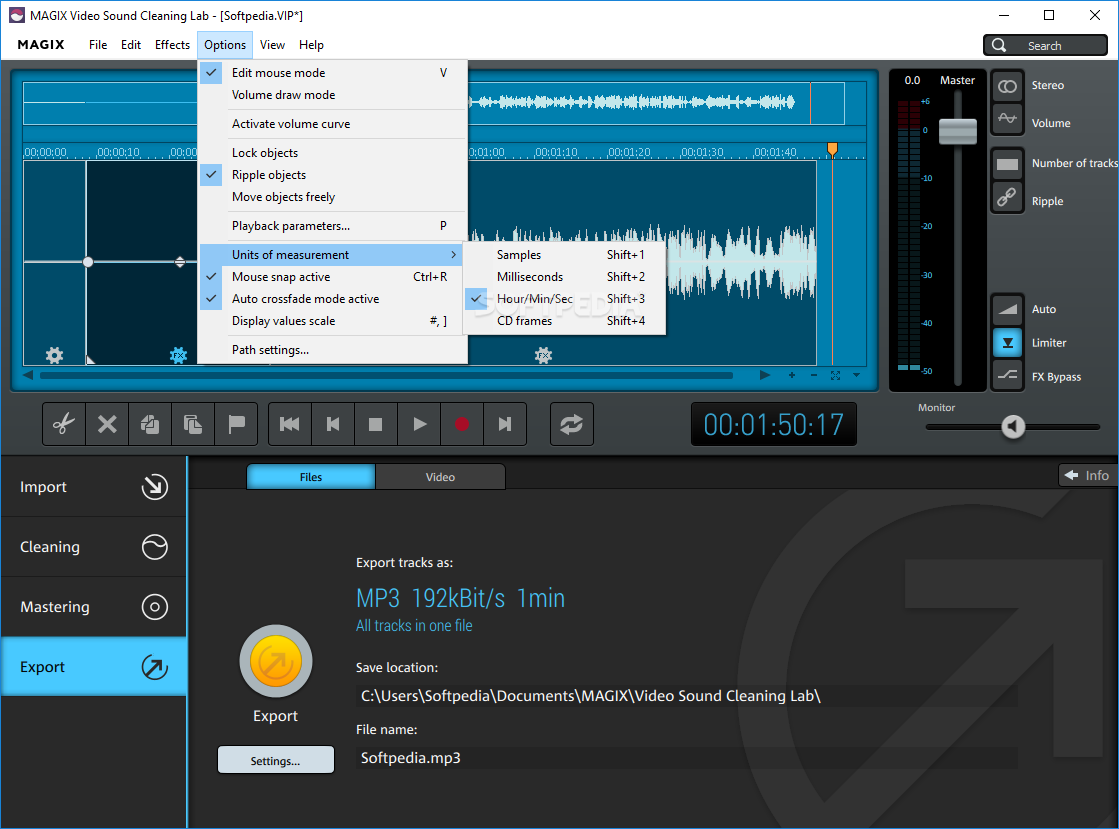Image resolution: width=1119 pixels, height=829 pixels.
Task: Toggle Ripple objects checkmark
Action: click(333, 175)
